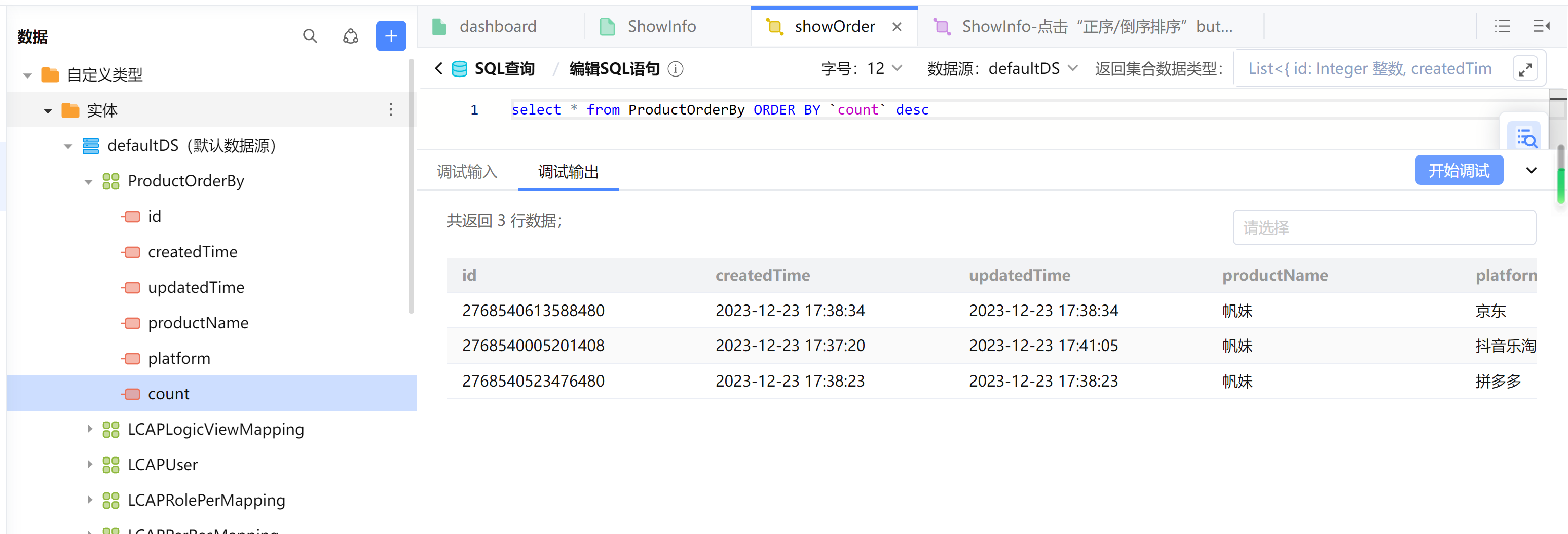
Task: Switch to the 调试输入 tab
Action: point(467,172)
